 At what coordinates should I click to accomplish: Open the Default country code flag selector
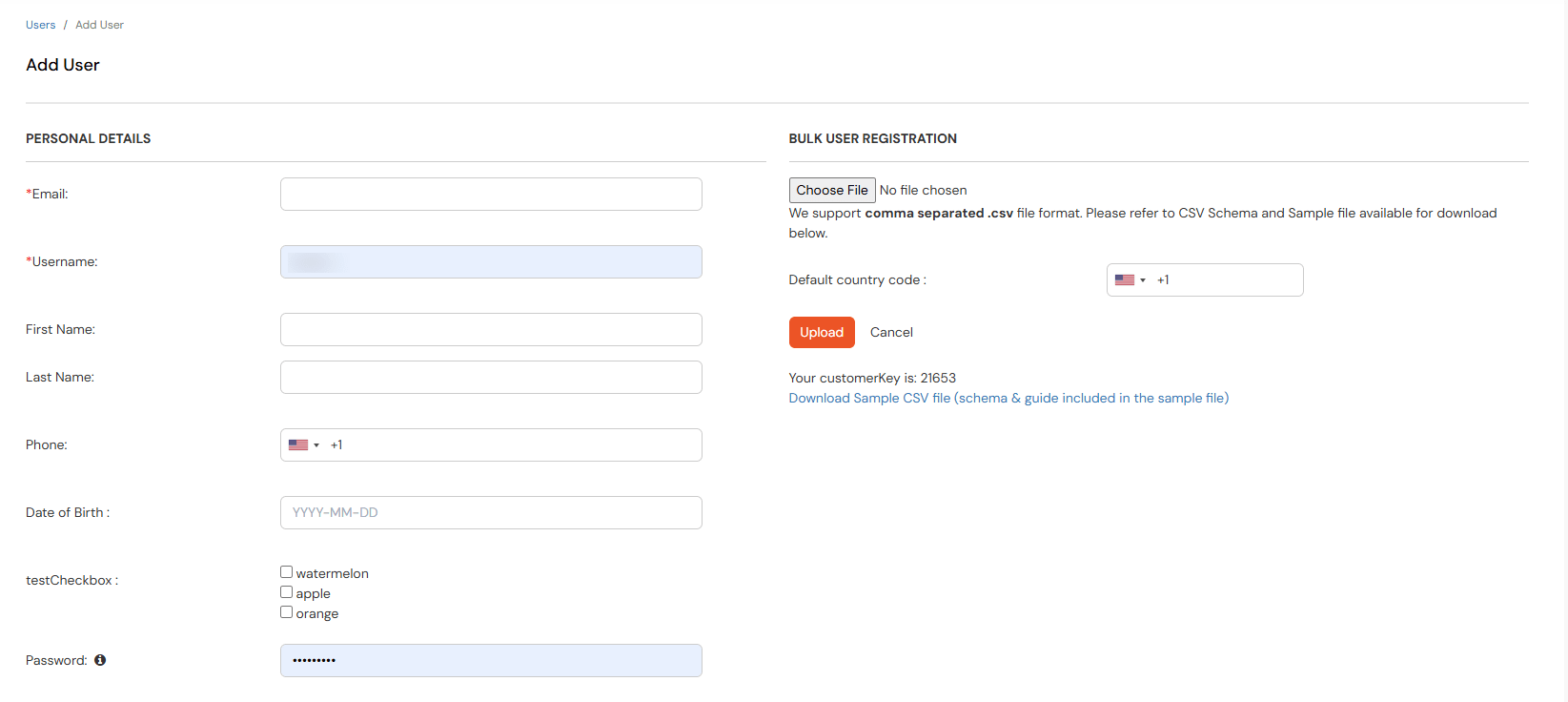[x=1130, y=279]
